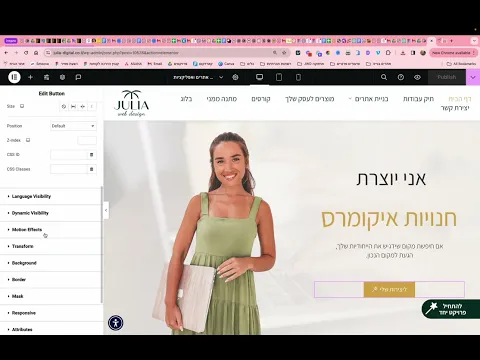Click the CSS Classes input field
This screenshot has width=480, height=360.
[x=69, y=169]
